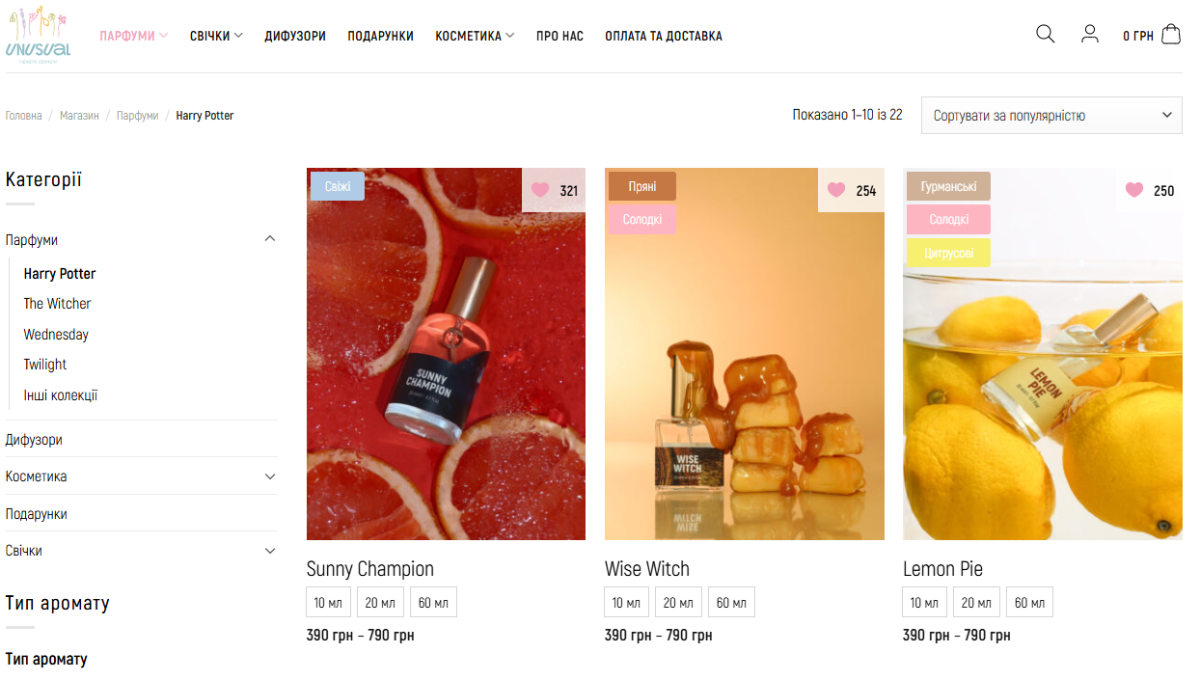This screenshot has height=680, width=1200.
Task: Go to Оплата та доставка page
Action: coord(663,36)
